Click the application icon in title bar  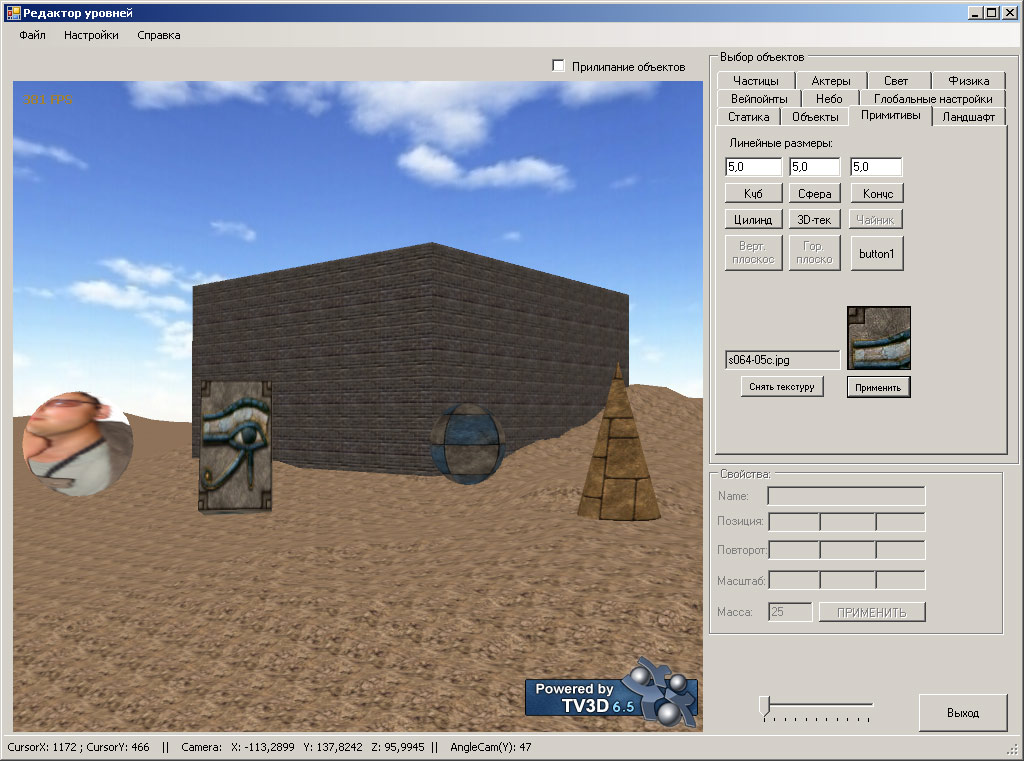tap(13, 12)
